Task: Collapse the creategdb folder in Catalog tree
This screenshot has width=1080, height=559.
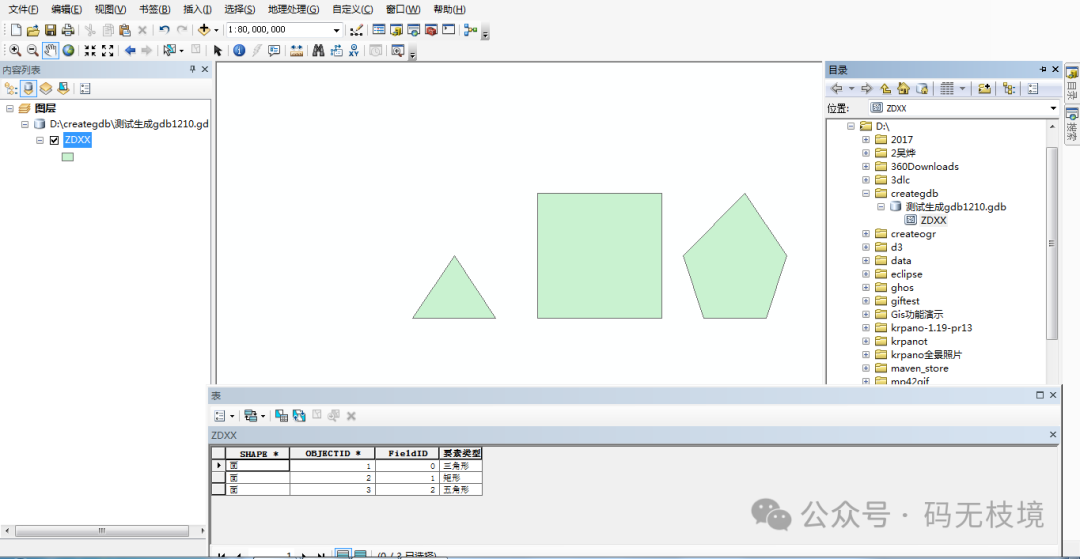Action: (866, 193)
